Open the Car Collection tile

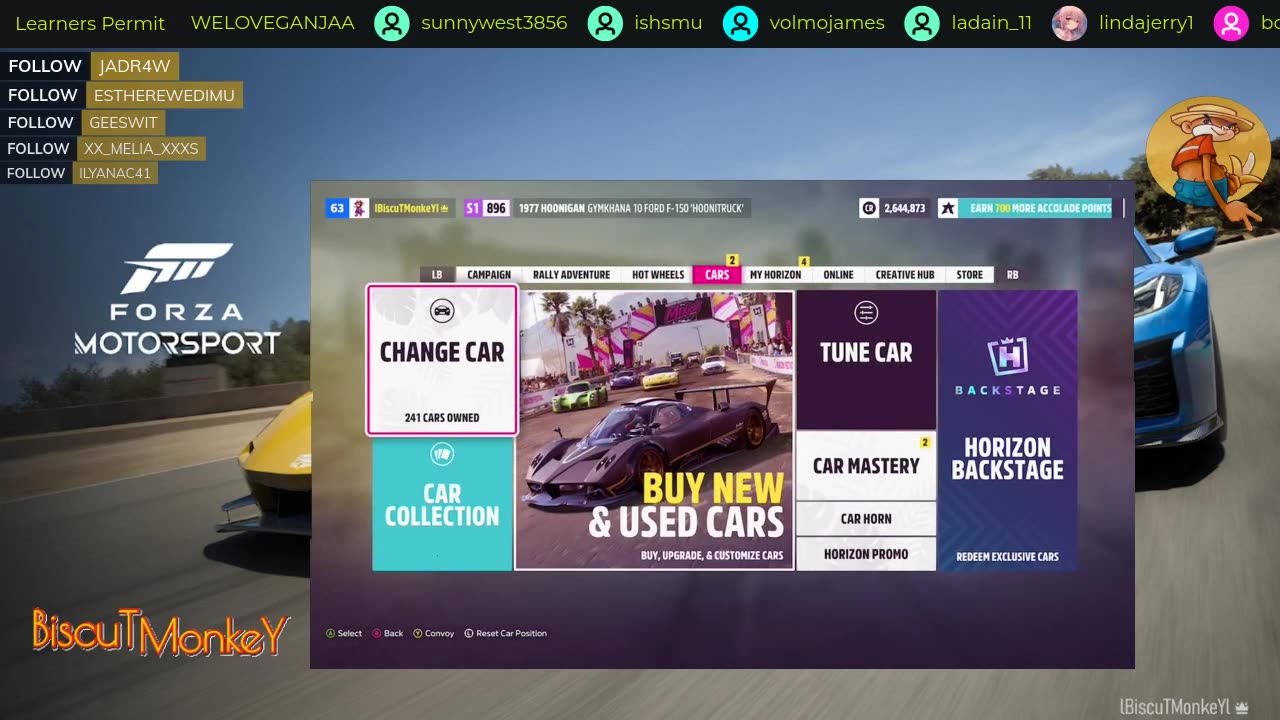442,505
